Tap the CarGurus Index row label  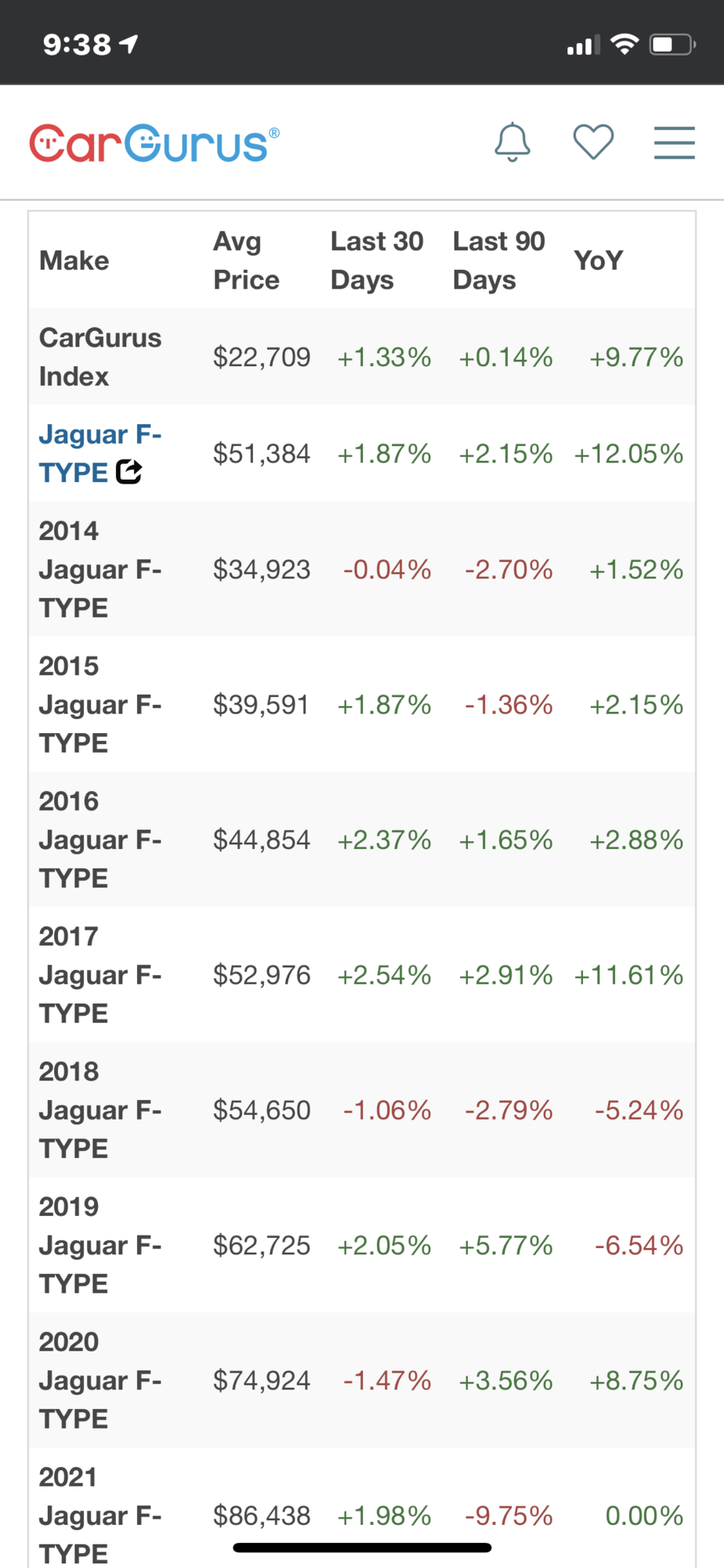100,357
